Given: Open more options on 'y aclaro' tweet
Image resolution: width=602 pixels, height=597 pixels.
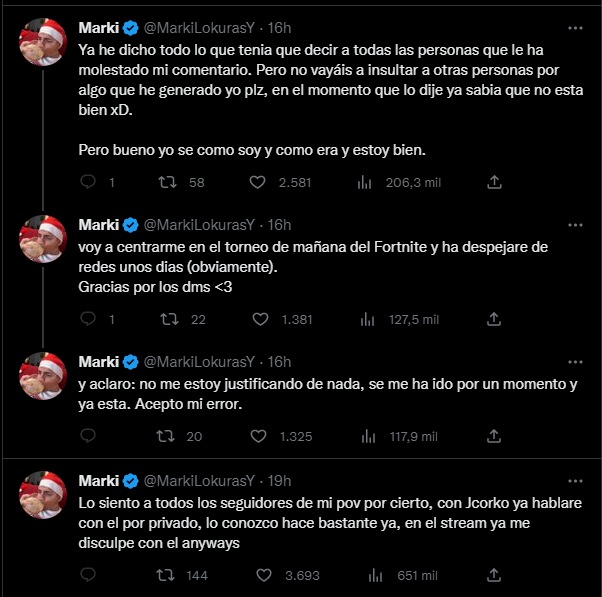Looking at the screenshot, I should point(575,361).
